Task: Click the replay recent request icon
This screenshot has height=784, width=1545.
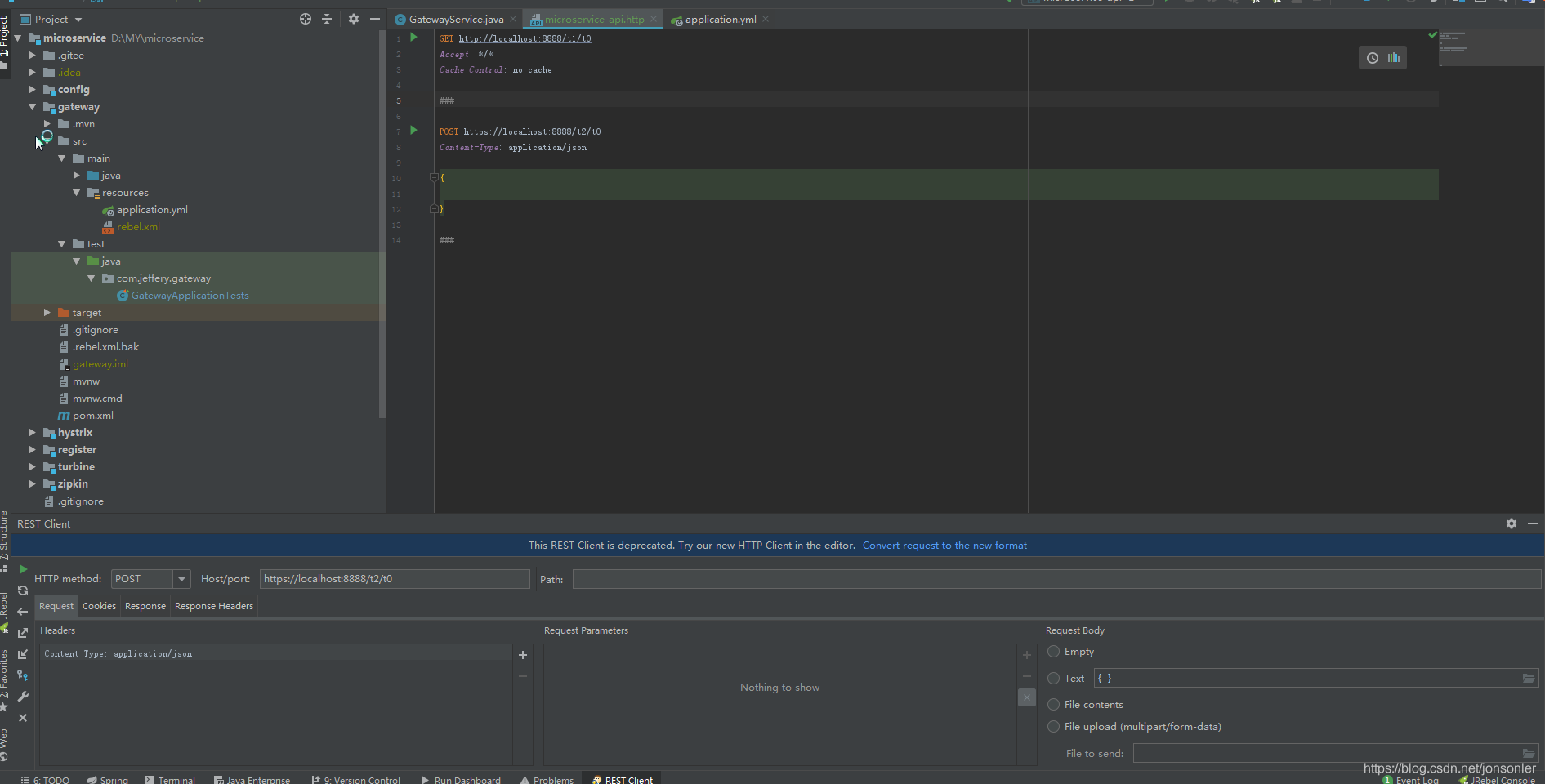Action: (23, 590)
